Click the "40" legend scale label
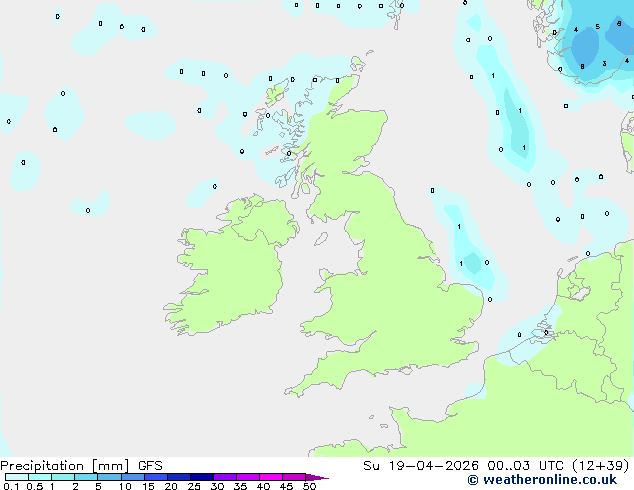Image resolution: width=634 pixels, height=490 pixels. click(263, 486)
